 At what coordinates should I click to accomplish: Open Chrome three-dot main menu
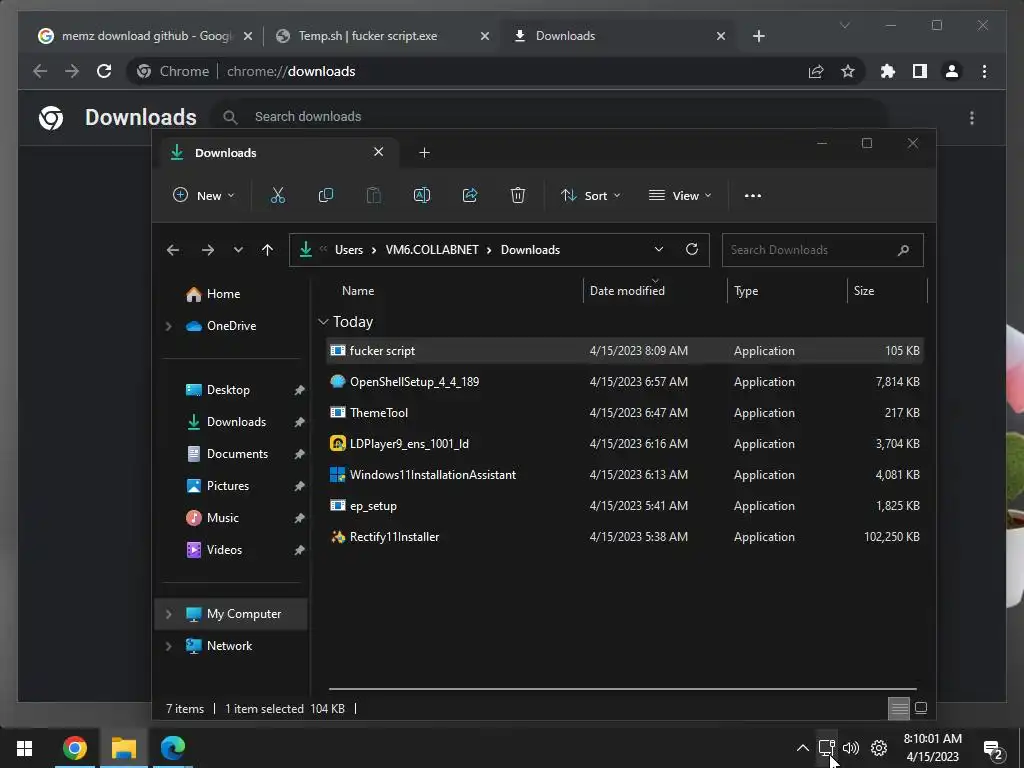coord(984,71)
